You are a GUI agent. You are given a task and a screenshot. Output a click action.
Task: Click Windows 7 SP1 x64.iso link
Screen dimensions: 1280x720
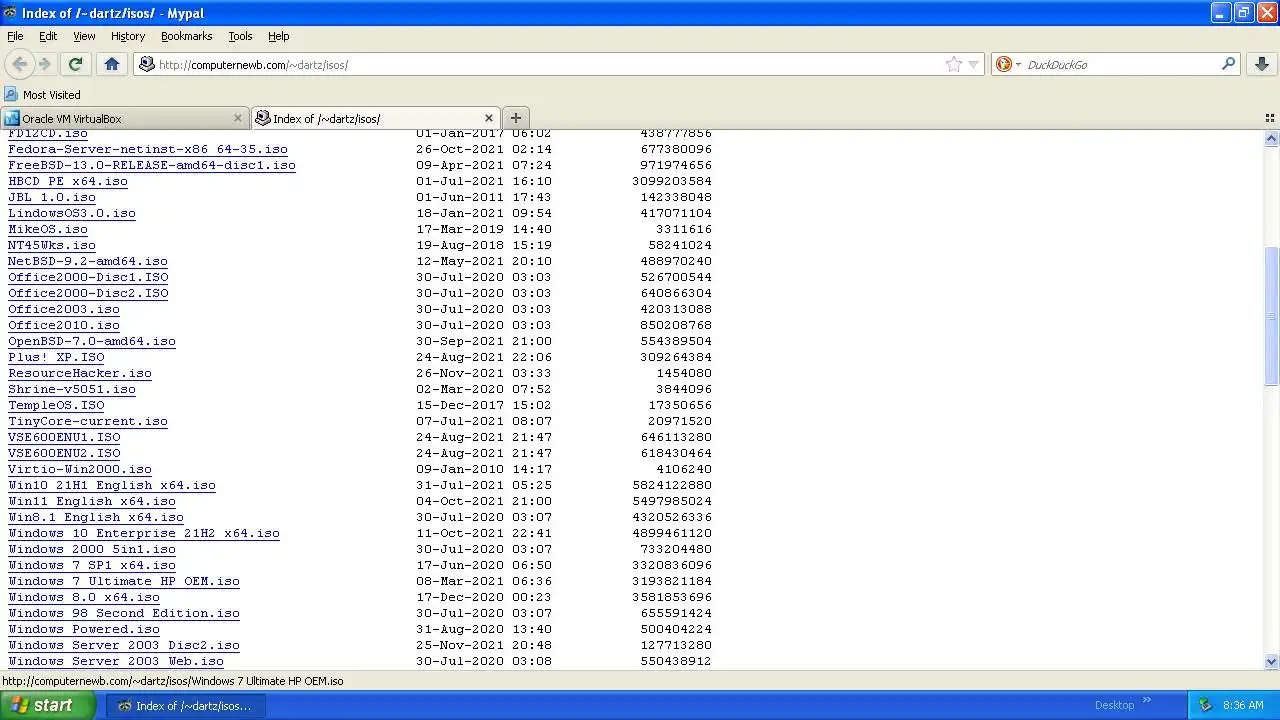click(x=92, y=565)
